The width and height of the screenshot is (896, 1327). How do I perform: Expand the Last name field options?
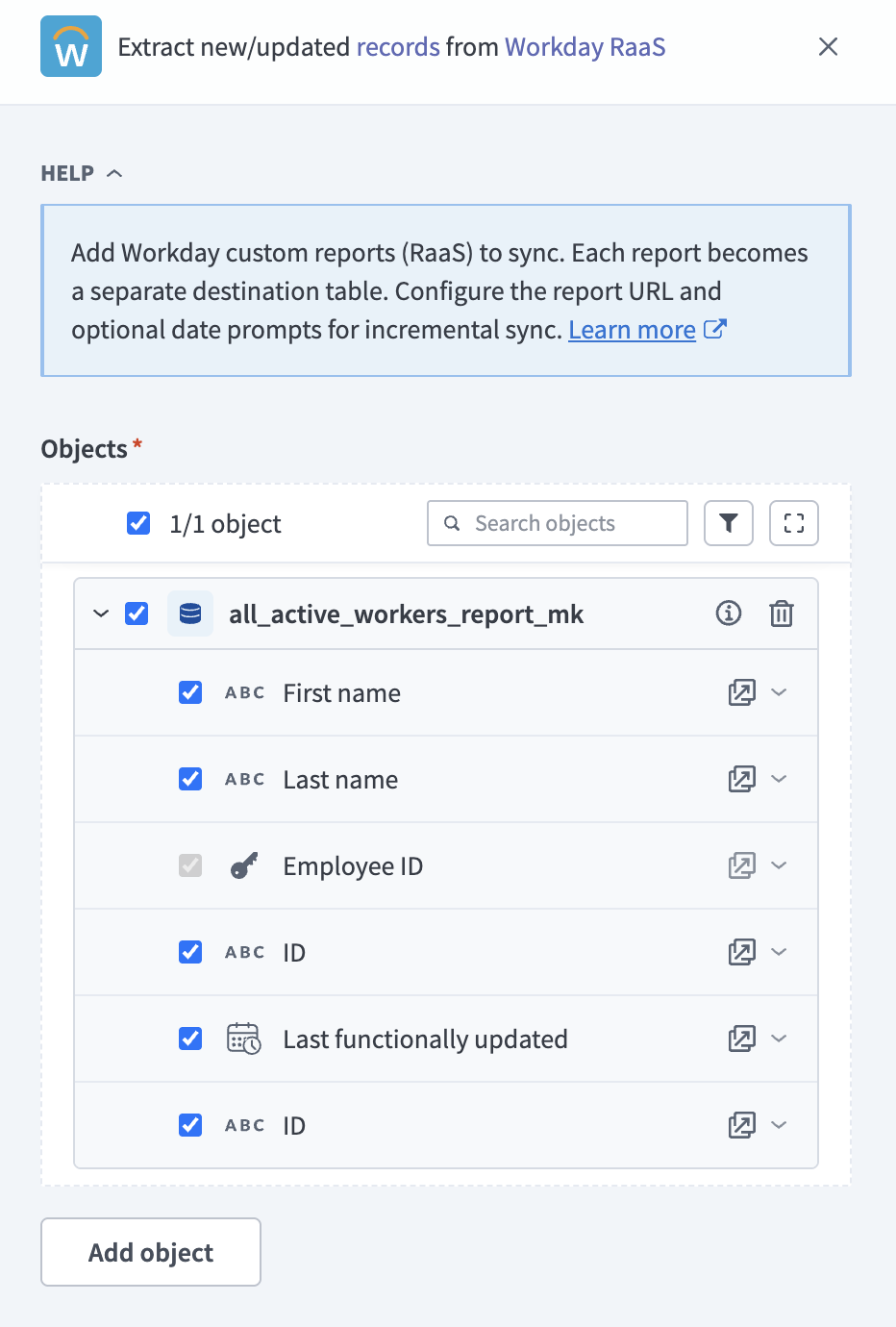pos(780,779)
